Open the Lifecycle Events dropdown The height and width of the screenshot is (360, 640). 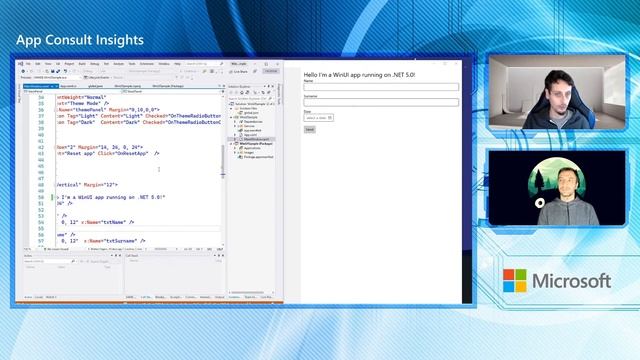coord(98,77)
